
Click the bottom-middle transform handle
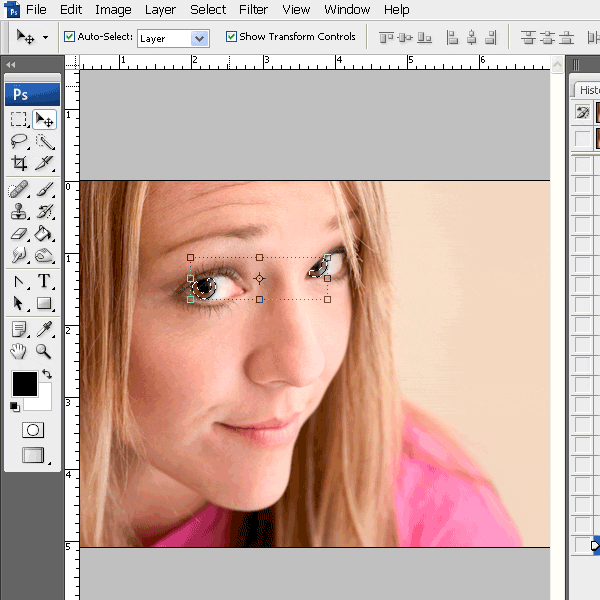tap(259, 299)
